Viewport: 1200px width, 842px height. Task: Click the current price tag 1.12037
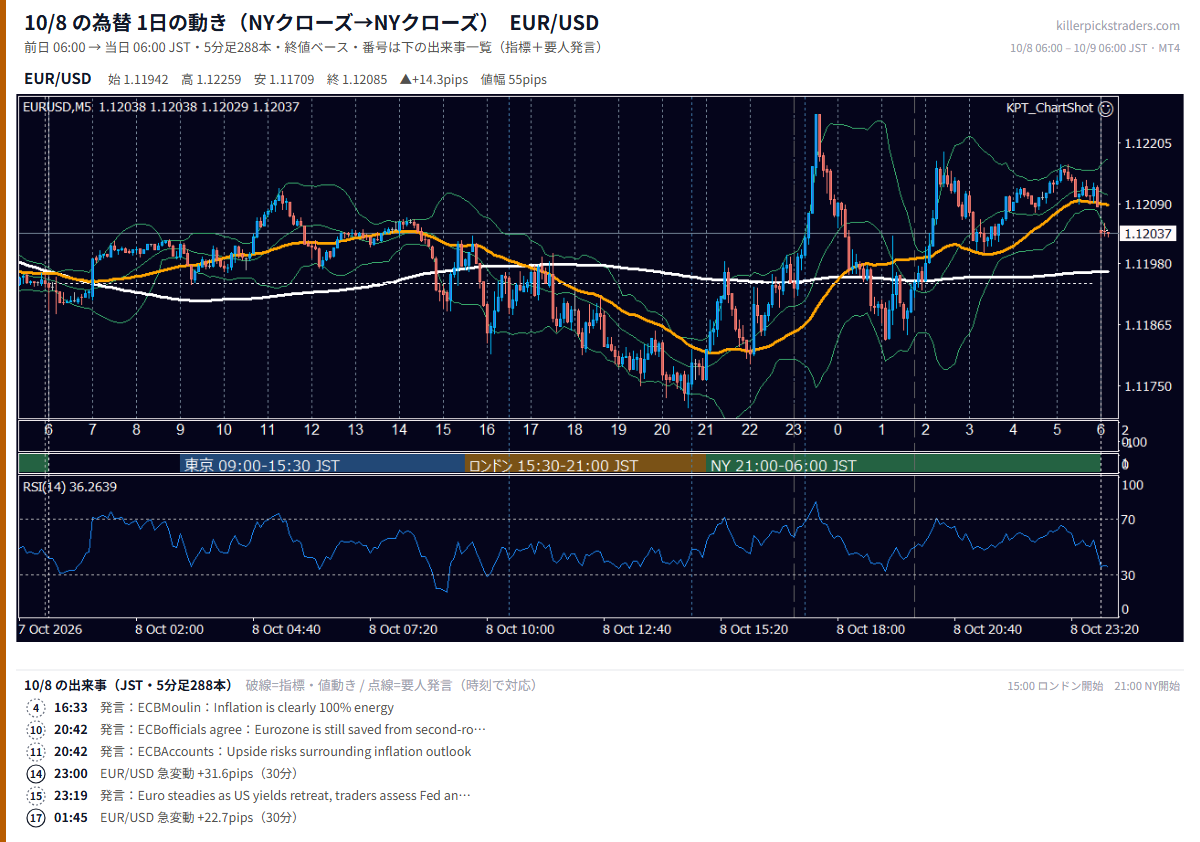coord(1148,234)
